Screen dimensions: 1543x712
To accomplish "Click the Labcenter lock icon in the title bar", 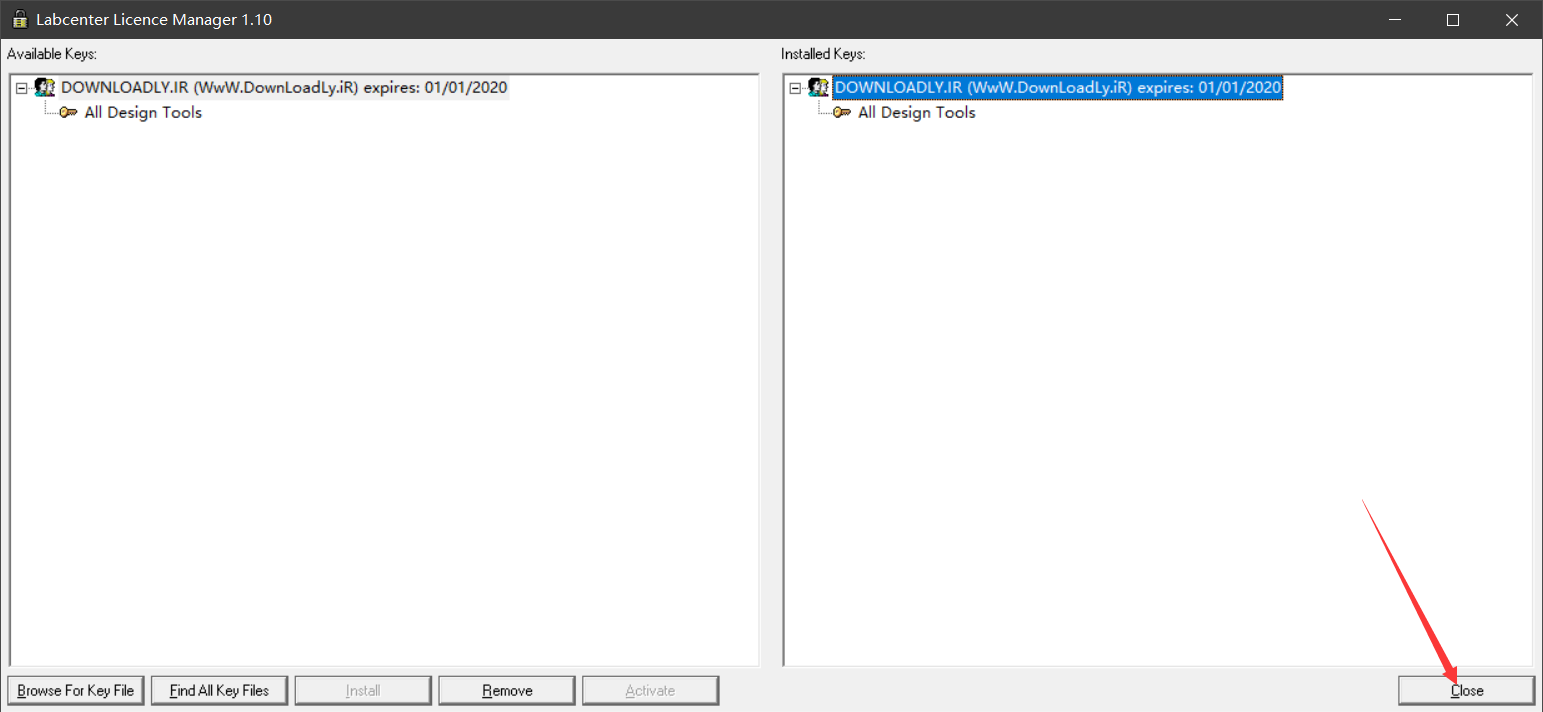I will (x=19, y=19).
